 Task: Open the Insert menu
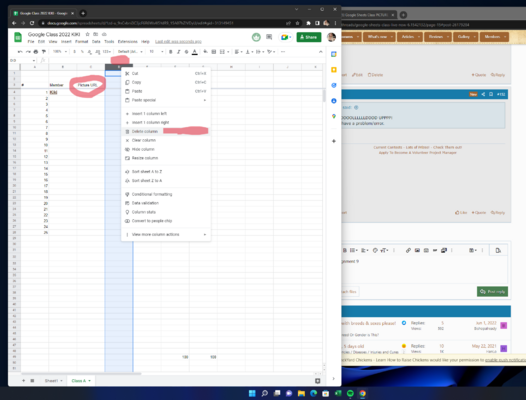(66, 42)
